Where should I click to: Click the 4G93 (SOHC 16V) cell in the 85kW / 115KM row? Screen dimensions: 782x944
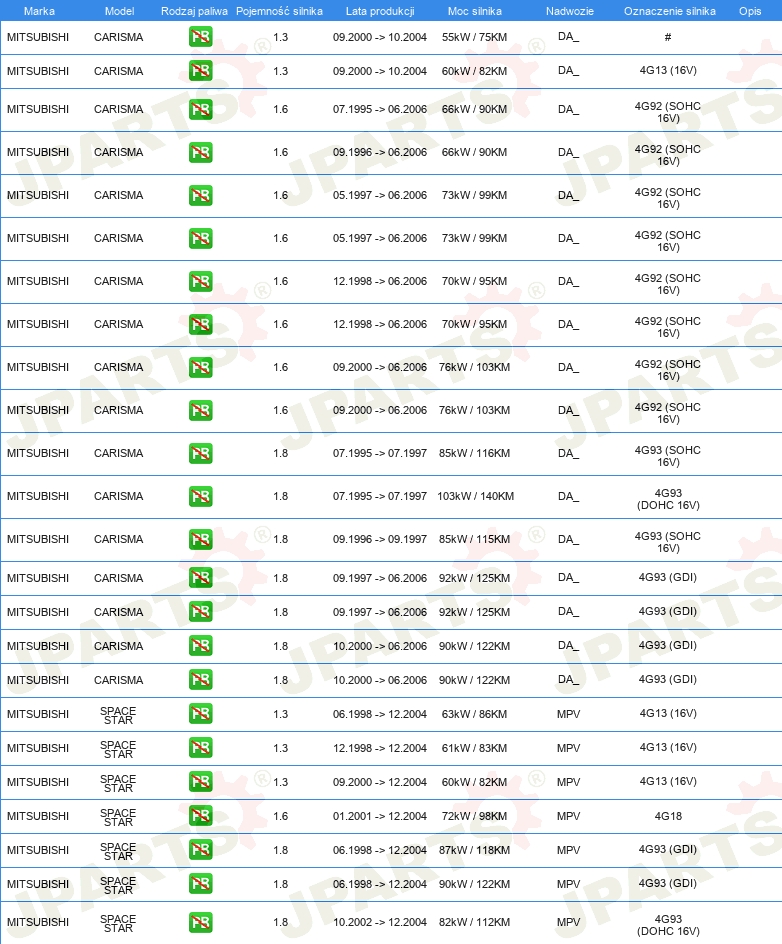click(x=668, y=542)
